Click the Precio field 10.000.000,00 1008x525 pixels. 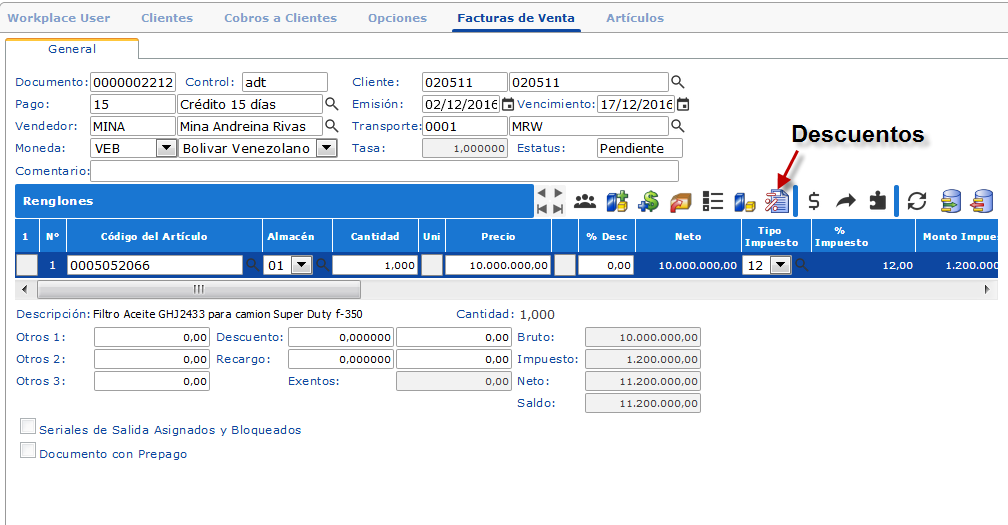click(x=498, y=265)
